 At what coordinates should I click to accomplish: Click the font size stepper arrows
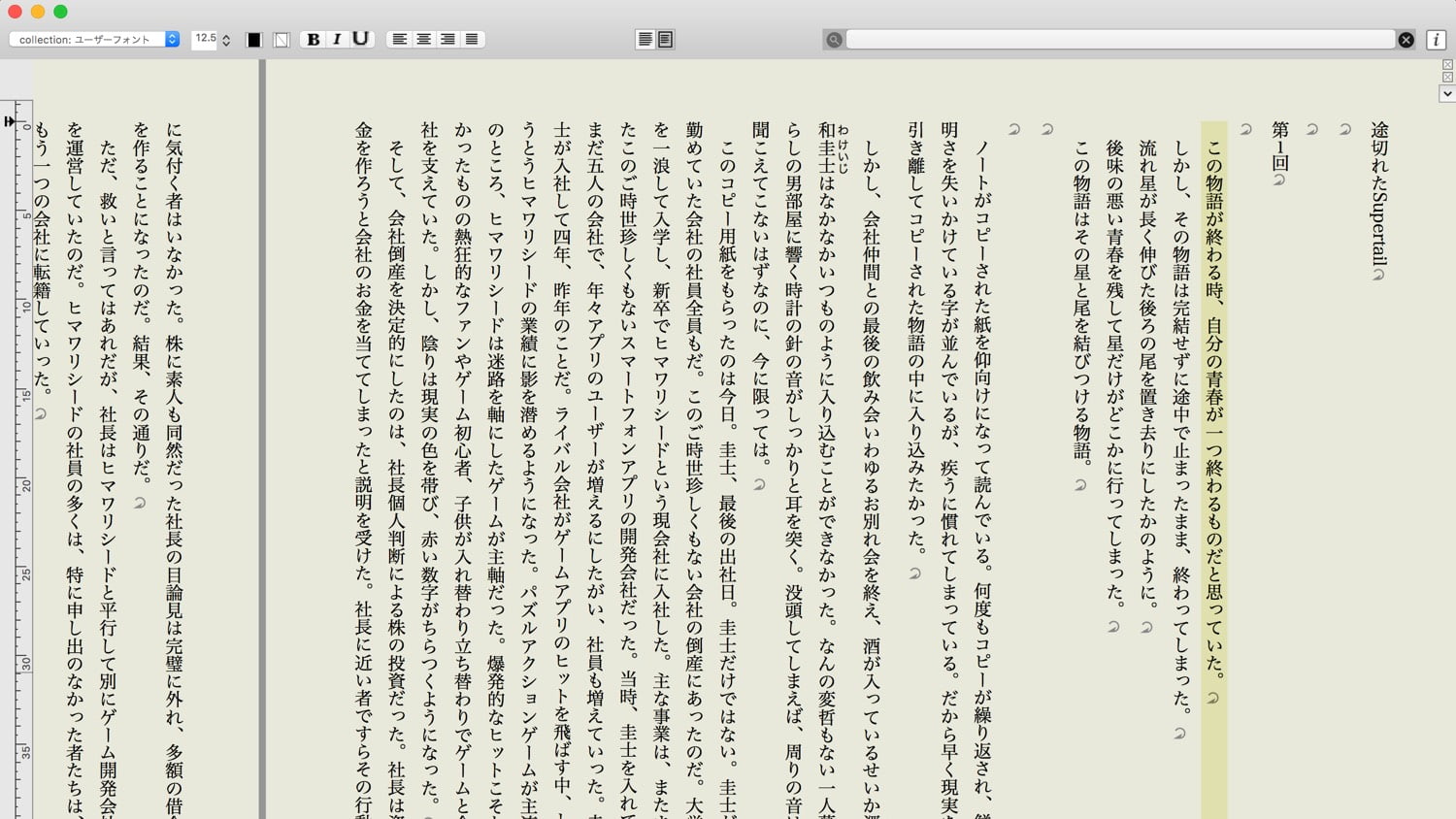[x=226, y=40]
